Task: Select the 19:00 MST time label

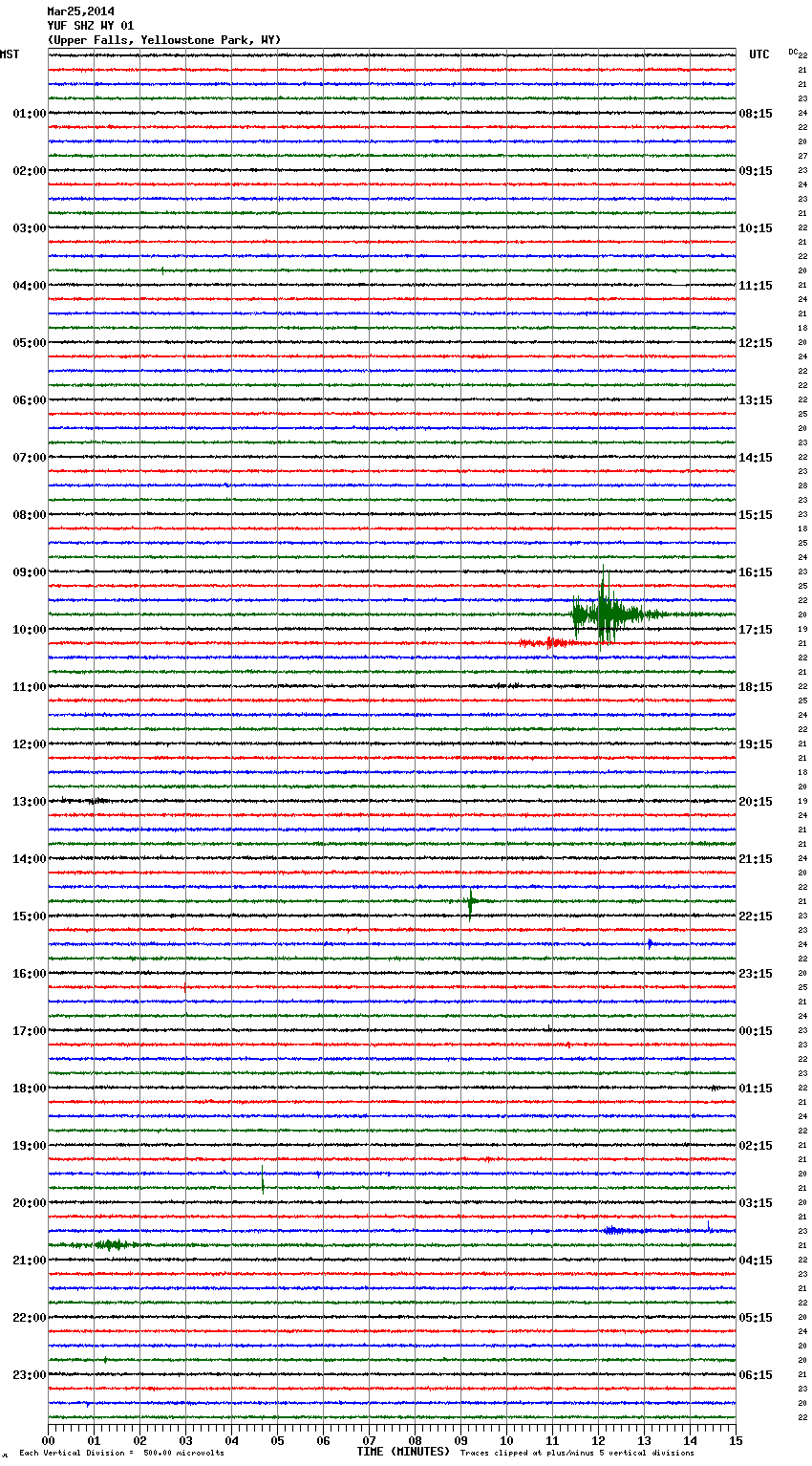Action: [x=30, y=1146]
